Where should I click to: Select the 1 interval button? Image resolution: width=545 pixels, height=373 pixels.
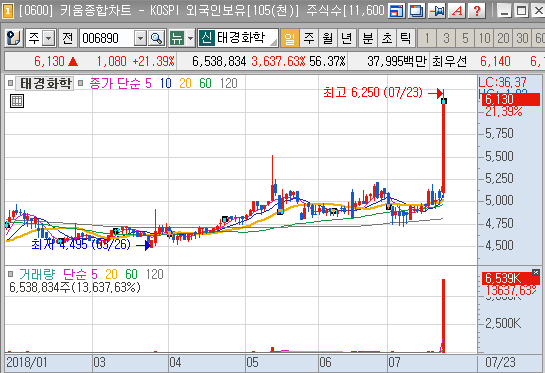click(427, 38)
